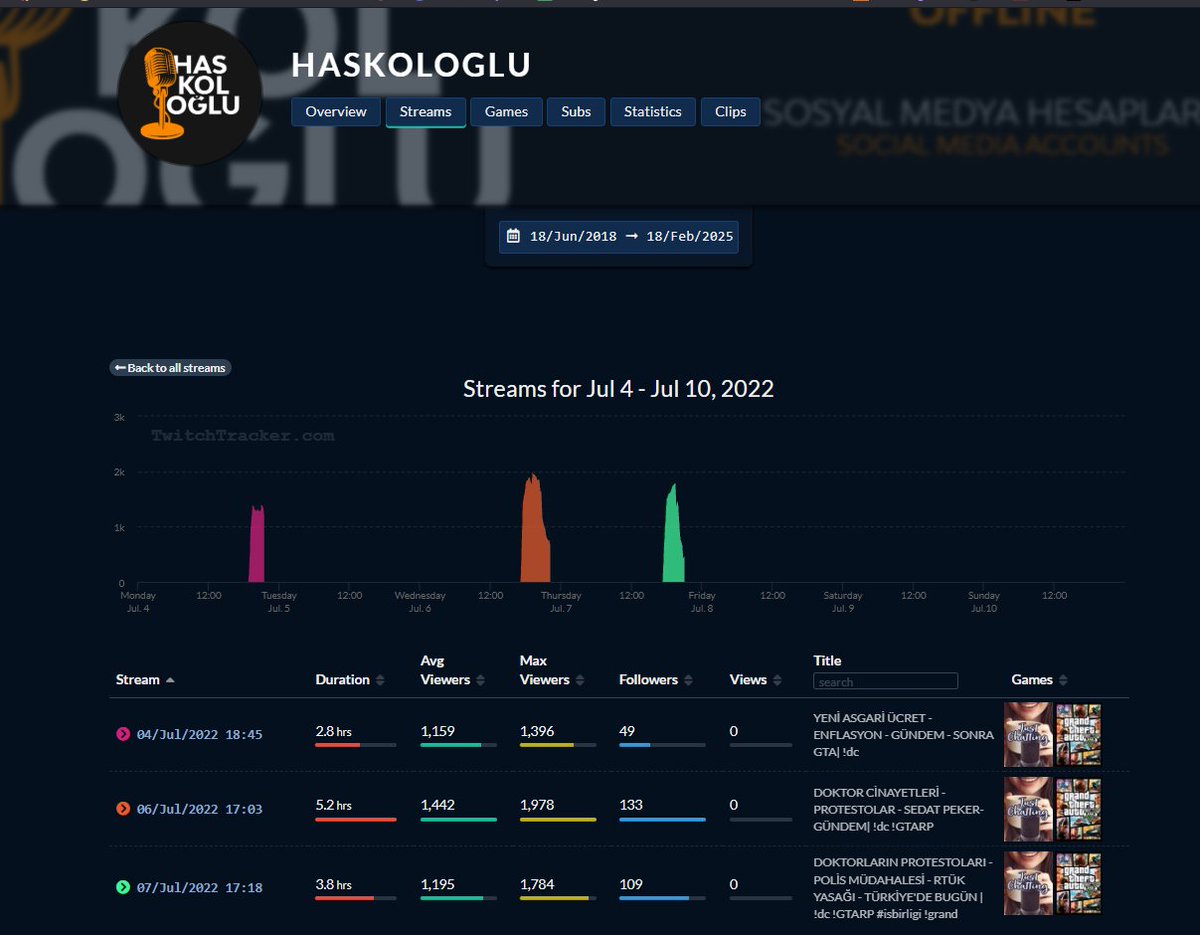Screen dimensions: 1200x935
Task: Click title starting DOKTOR CİNAYETLERİ
Action: tap(899, 809)
